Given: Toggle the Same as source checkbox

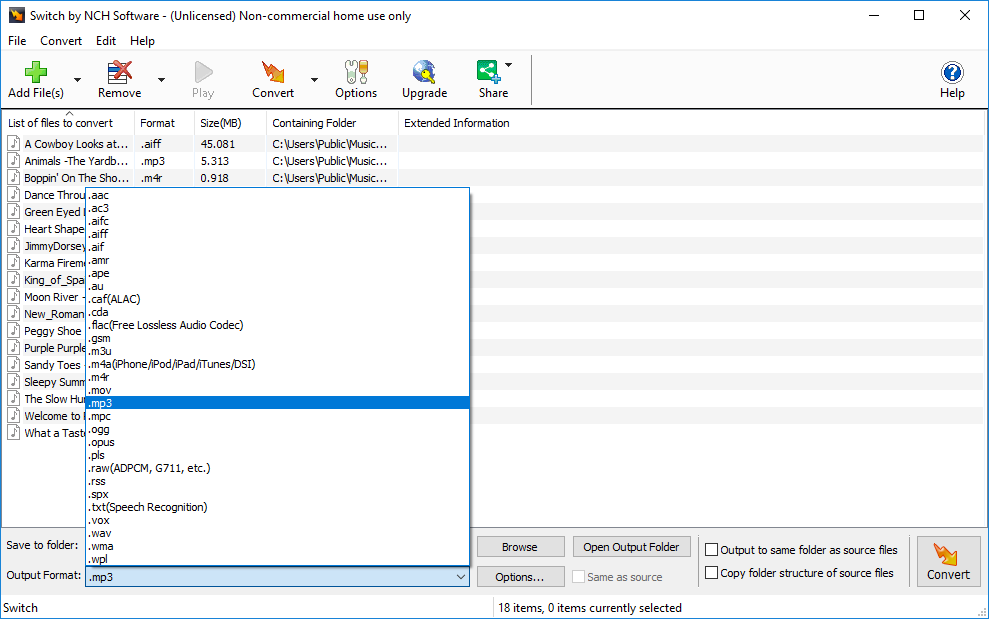Looking at the screenshot, I should (578, 577).
